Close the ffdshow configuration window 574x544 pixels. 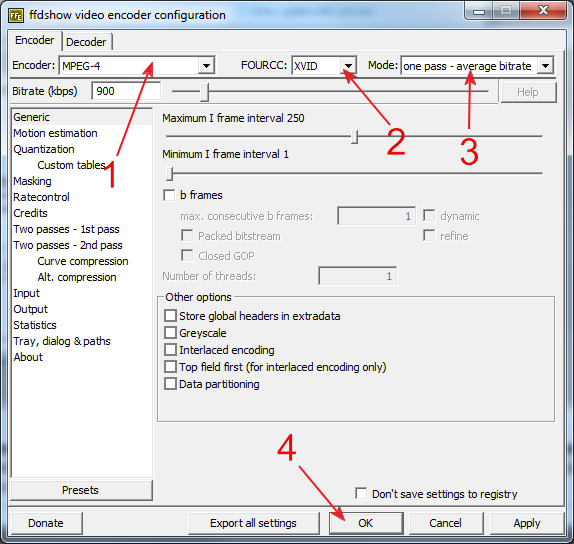(x=544, y=10)
